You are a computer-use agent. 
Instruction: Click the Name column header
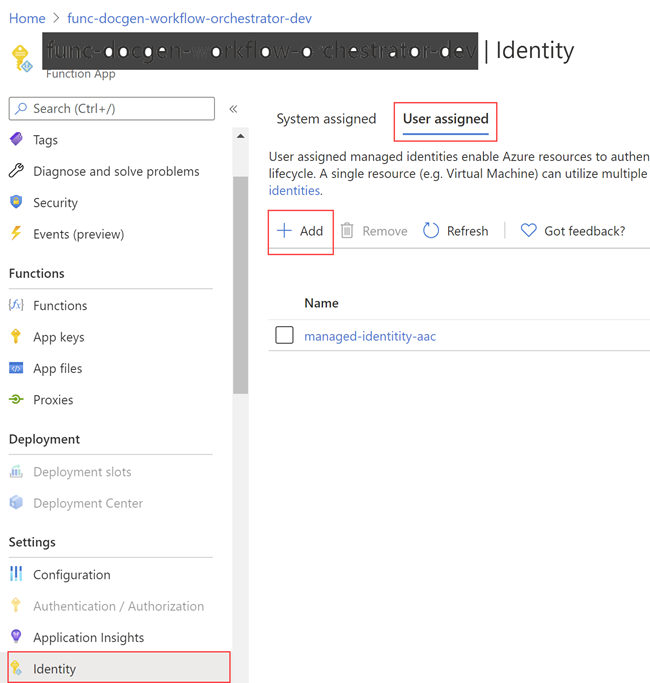coord(321,303)
